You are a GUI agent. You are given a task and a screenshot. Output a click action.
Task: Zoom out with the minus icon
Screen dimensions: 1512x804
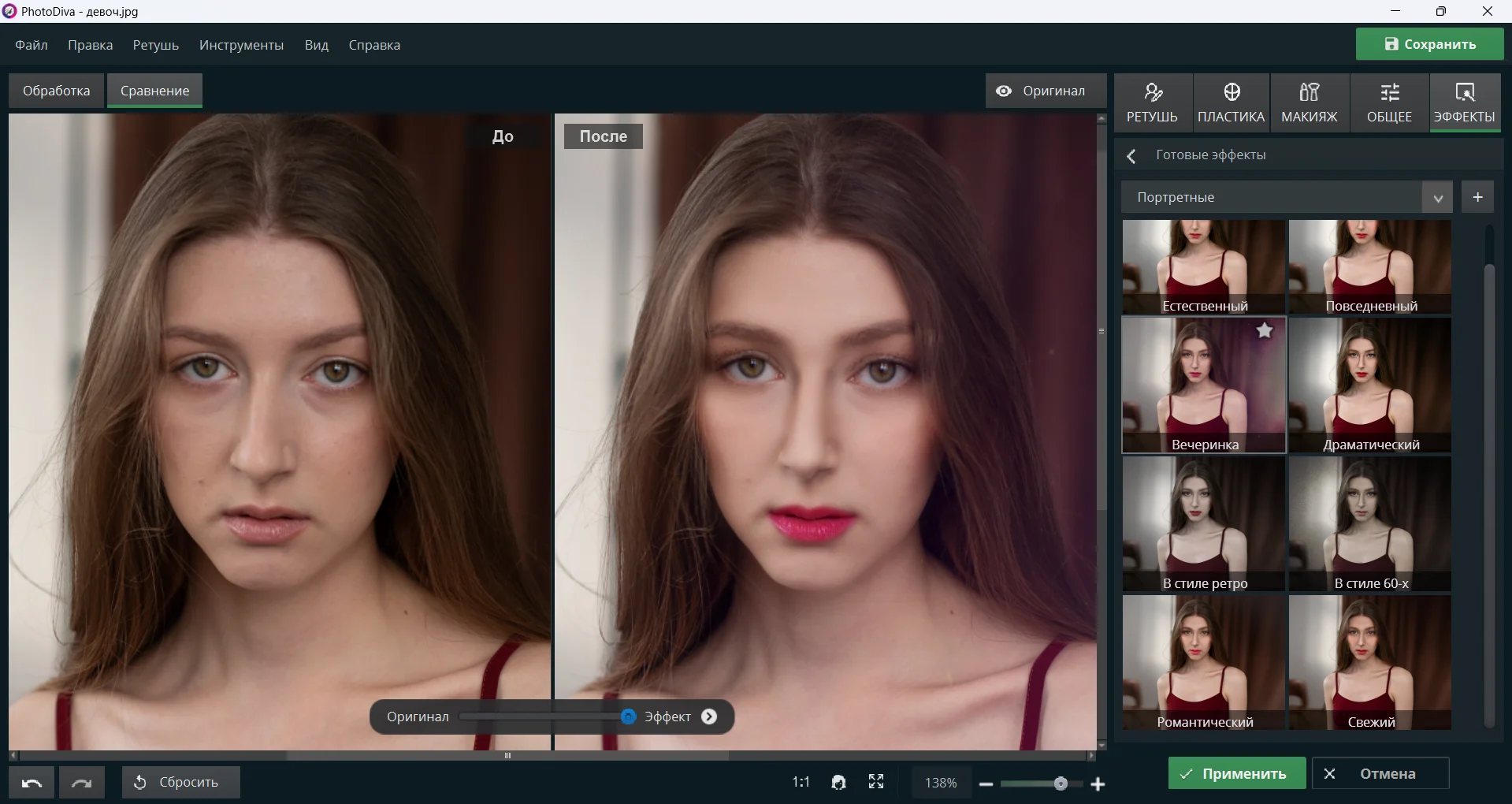(986, 784)
